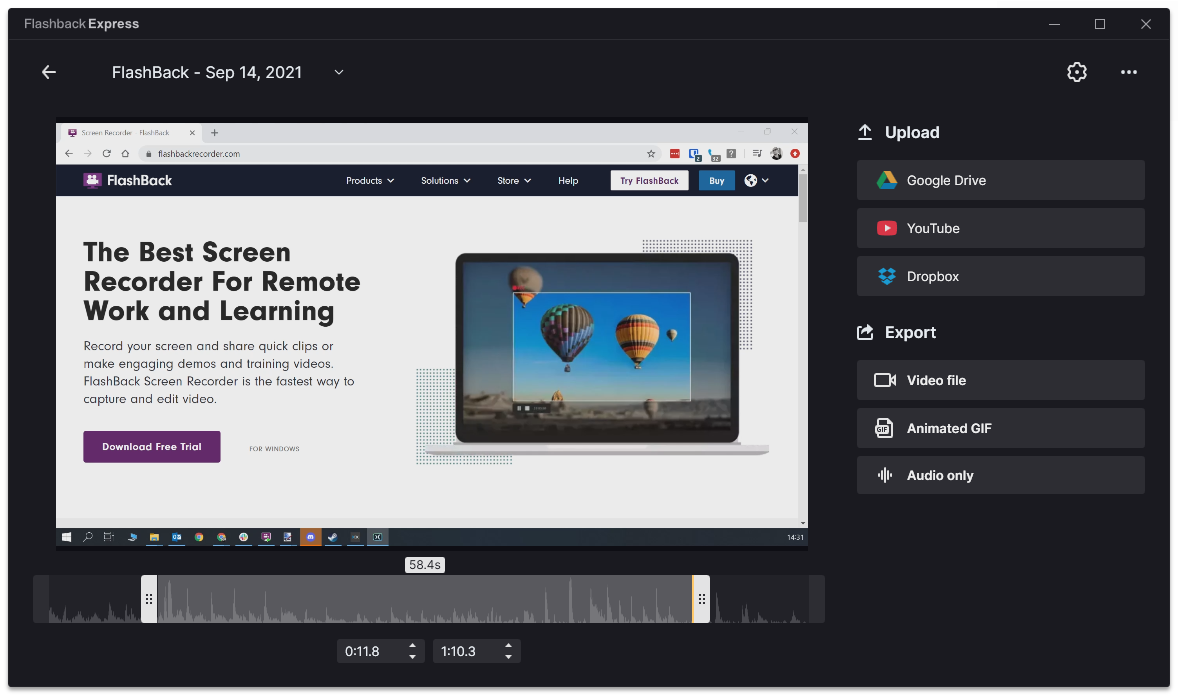Click the browser reload icon in preview

click(x=107, y=153)
